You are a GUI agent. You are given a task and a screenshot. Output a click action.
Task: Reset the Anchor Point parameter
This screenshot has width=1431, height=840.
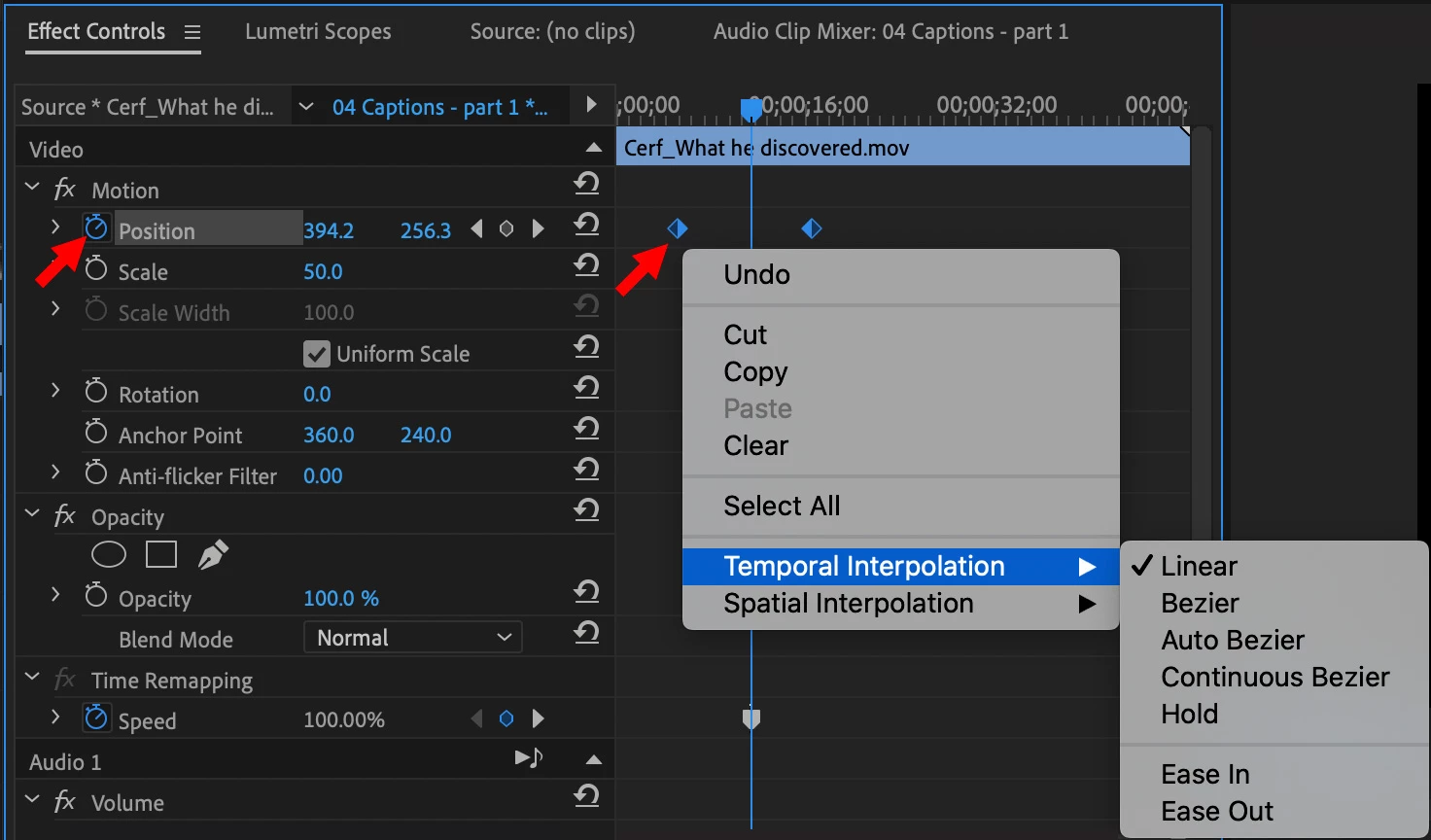586,429
